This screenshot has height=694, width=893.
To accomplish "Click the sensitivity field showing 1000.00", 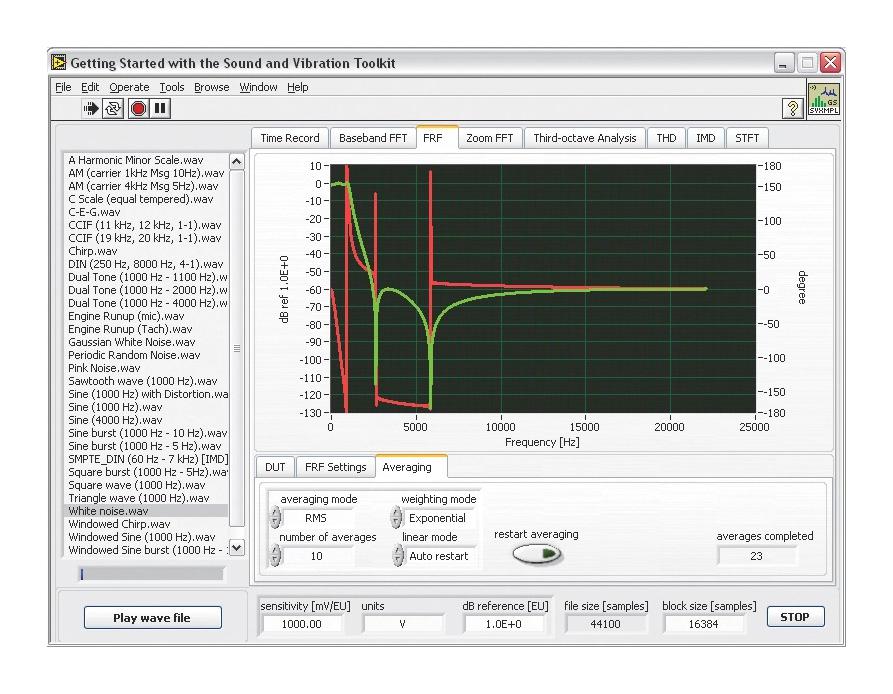I will click(301, 624).
